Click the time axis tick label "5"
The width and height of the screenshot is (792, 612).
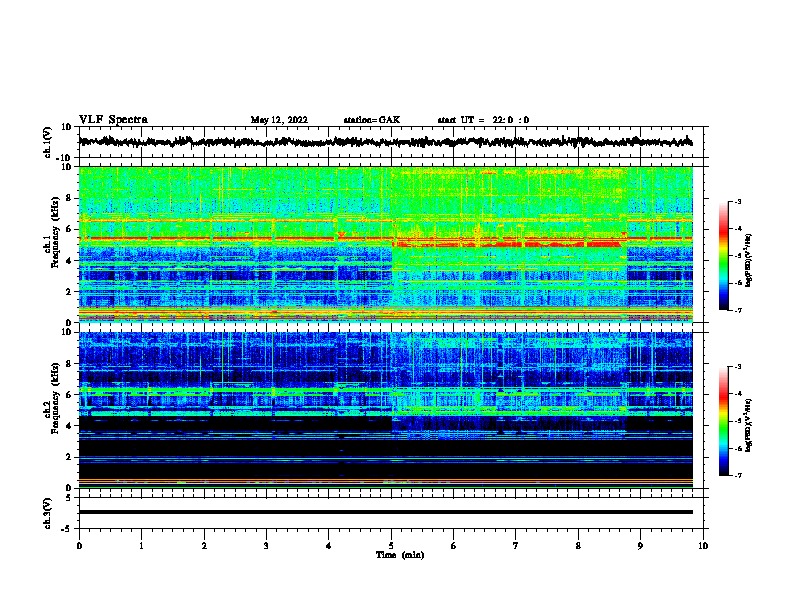pyautogui.click(x=391, y=546)
